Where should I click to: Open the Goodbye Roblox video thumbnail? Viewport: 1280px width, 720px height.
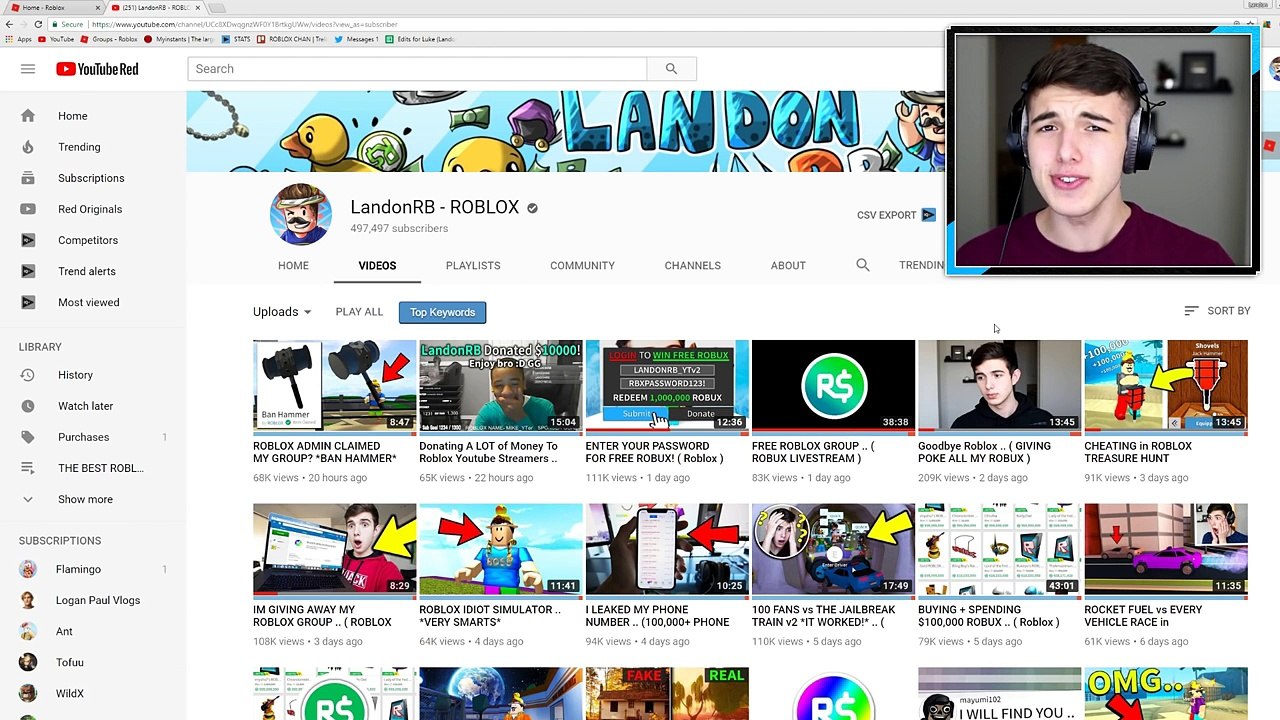coord(999,385)
